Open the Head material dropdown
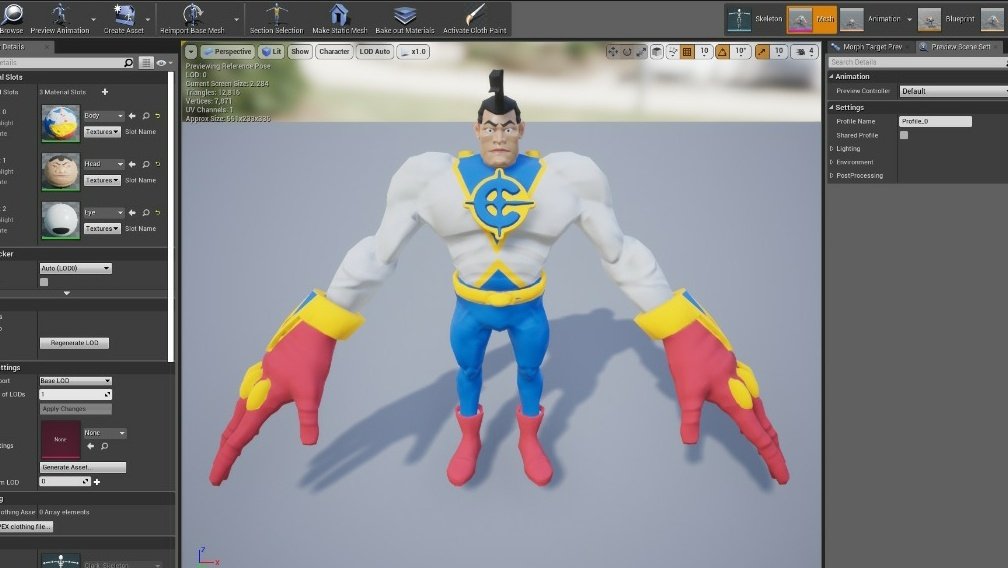Screen dimensions: 1008x568 pyautogui.click(x=104, y=164)
